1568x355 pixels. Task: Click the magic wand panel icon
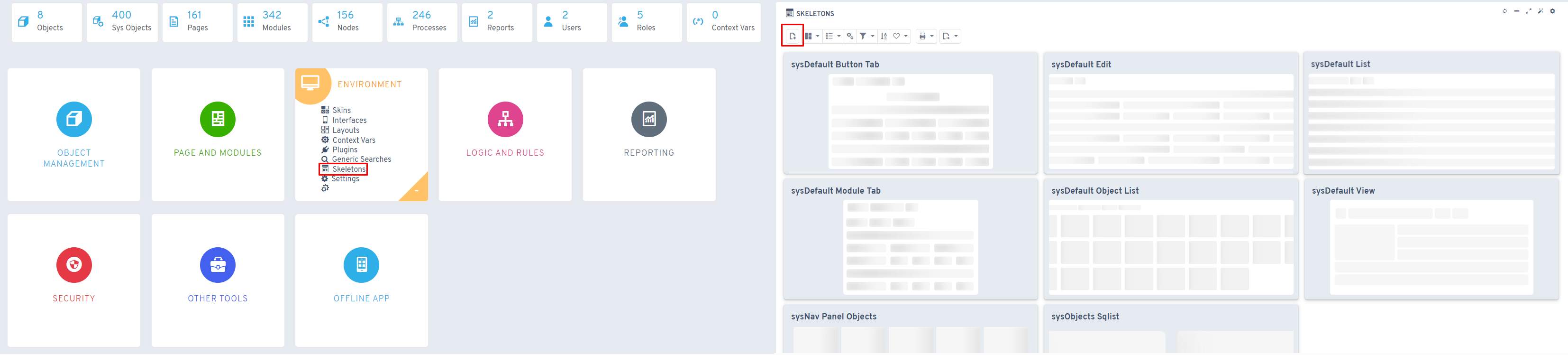click(x=1541, y=11)
